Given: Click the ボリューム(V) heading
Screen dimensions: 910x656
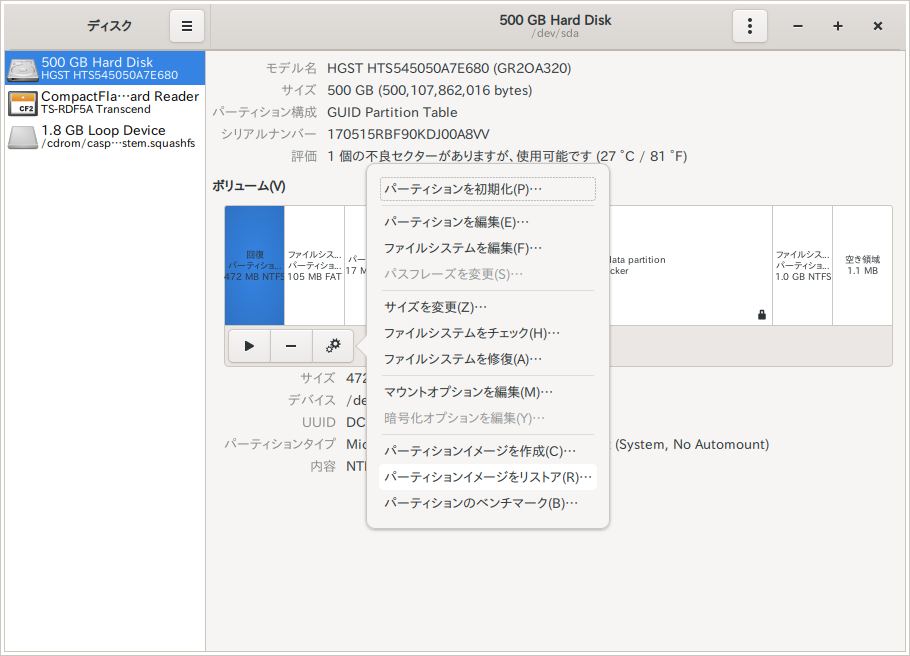Looking at the screenshot, I should coord(249,186).
